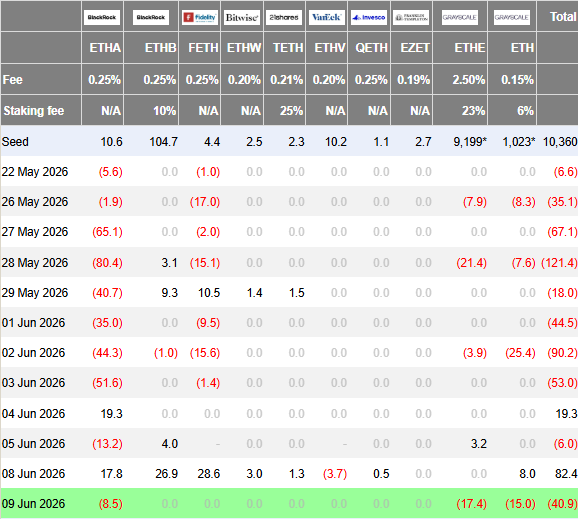The image size is (578, 519).
Task: Select the ETHE ticker header
Action: (x=470, y=48)
